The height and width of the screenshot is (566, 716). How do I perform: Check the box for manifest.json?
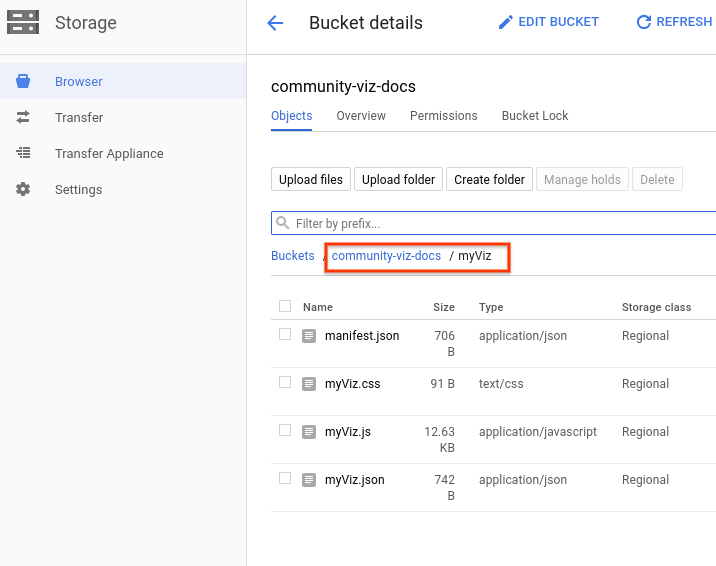click(x=285, y=335)
